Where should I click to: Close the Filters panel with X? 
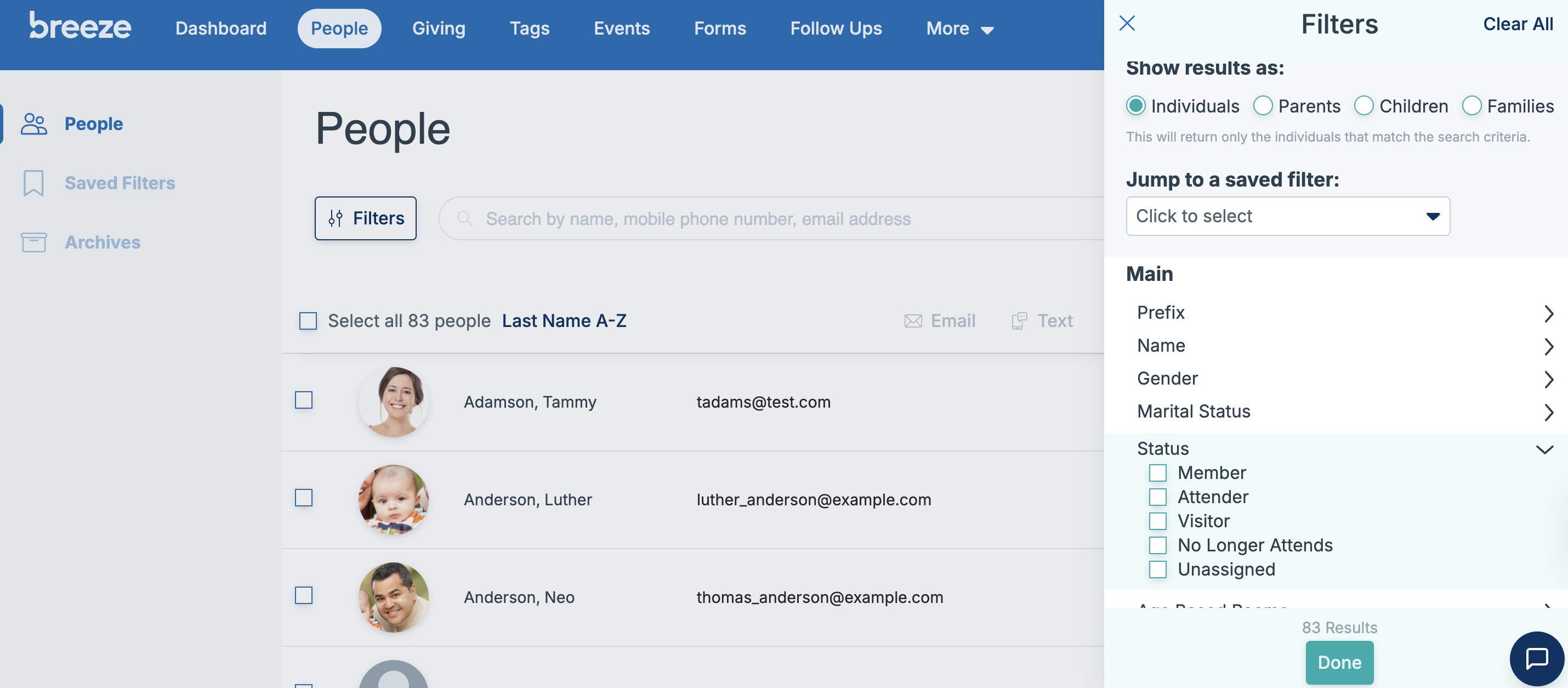[x=1127, y=23]
